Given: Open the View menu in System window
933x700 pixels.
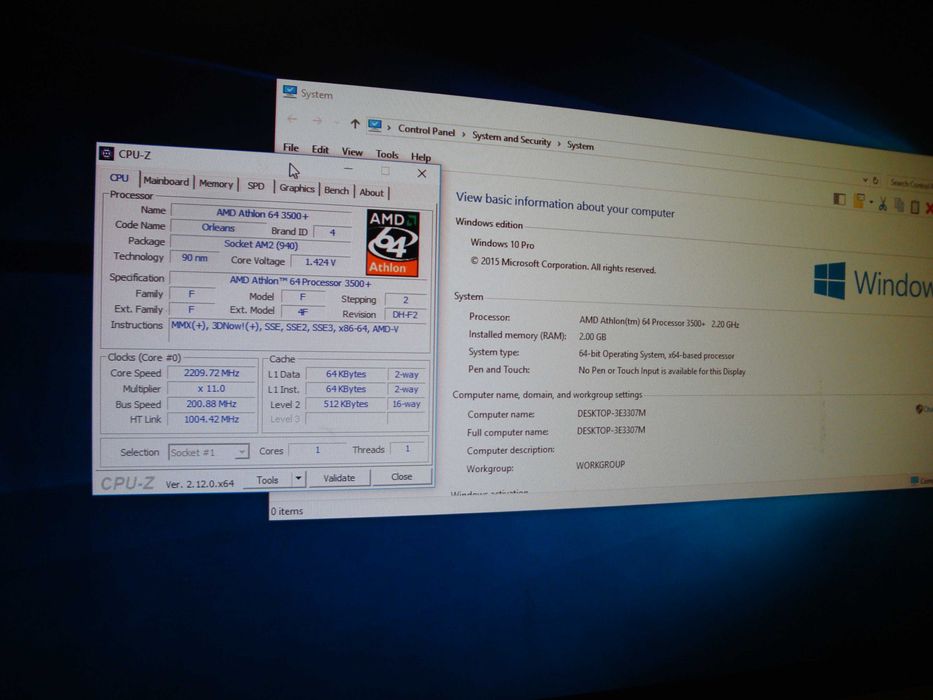Looking at the screenshot, I should pos(352,152).
